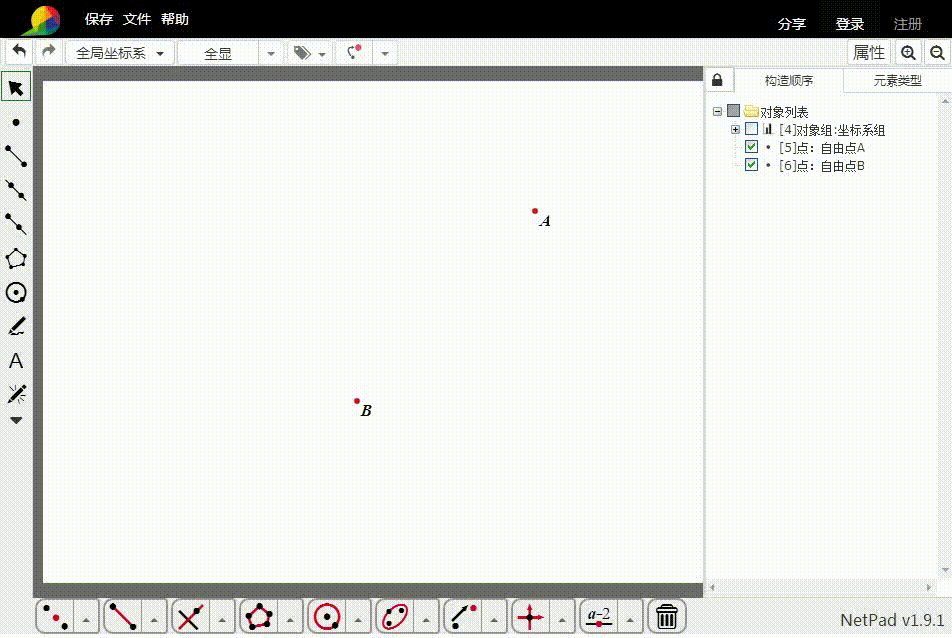
Task: Open the 属性 properties panel
Action: 868,53
